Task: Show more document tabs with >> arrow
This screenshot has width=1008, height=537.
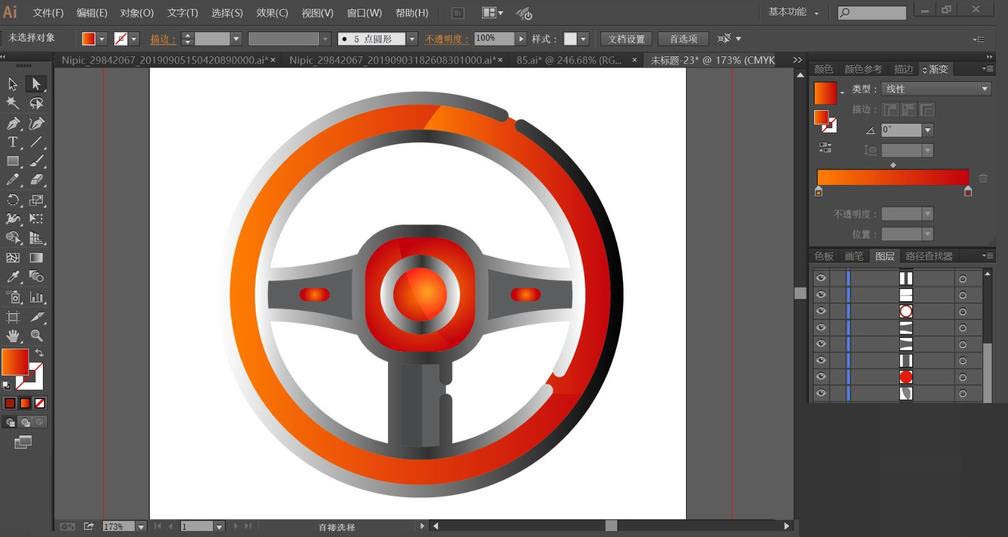Action: [797, 60]
